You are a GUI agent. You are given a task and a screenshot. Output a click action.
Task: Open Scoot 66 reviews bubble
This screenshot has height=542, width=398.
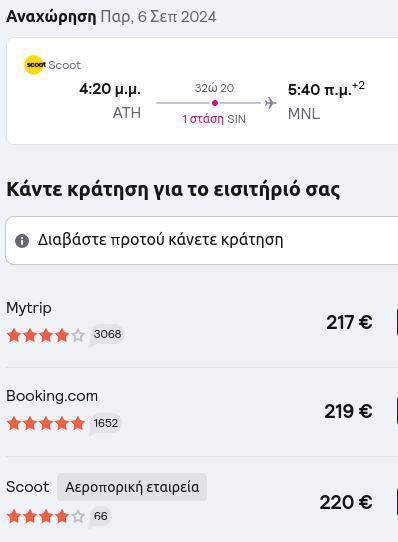(100, 516)
